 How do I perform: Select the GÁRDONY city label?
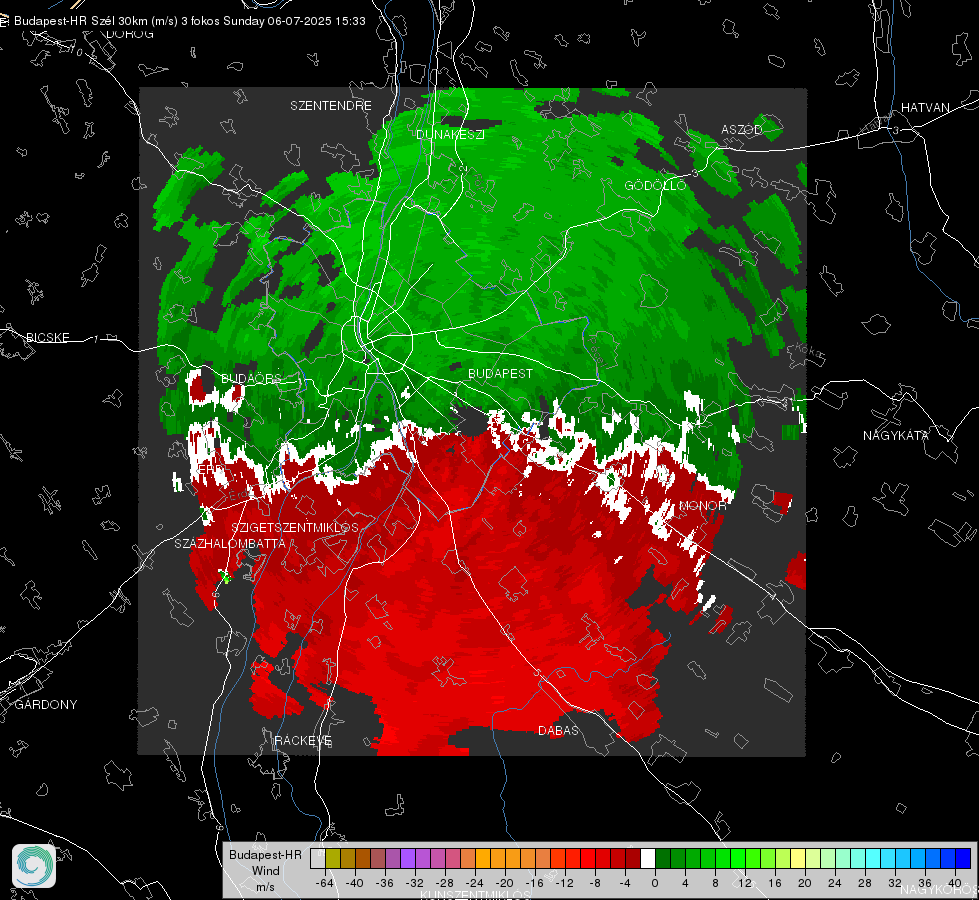[x=46, y=705]
